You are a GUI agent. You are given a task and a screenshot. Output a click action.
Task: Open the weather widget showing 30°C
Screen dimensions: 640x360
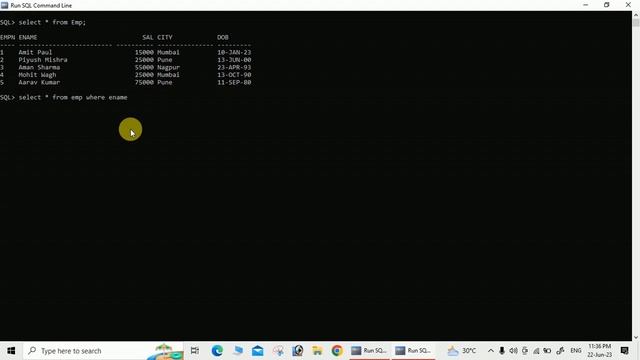462,351
